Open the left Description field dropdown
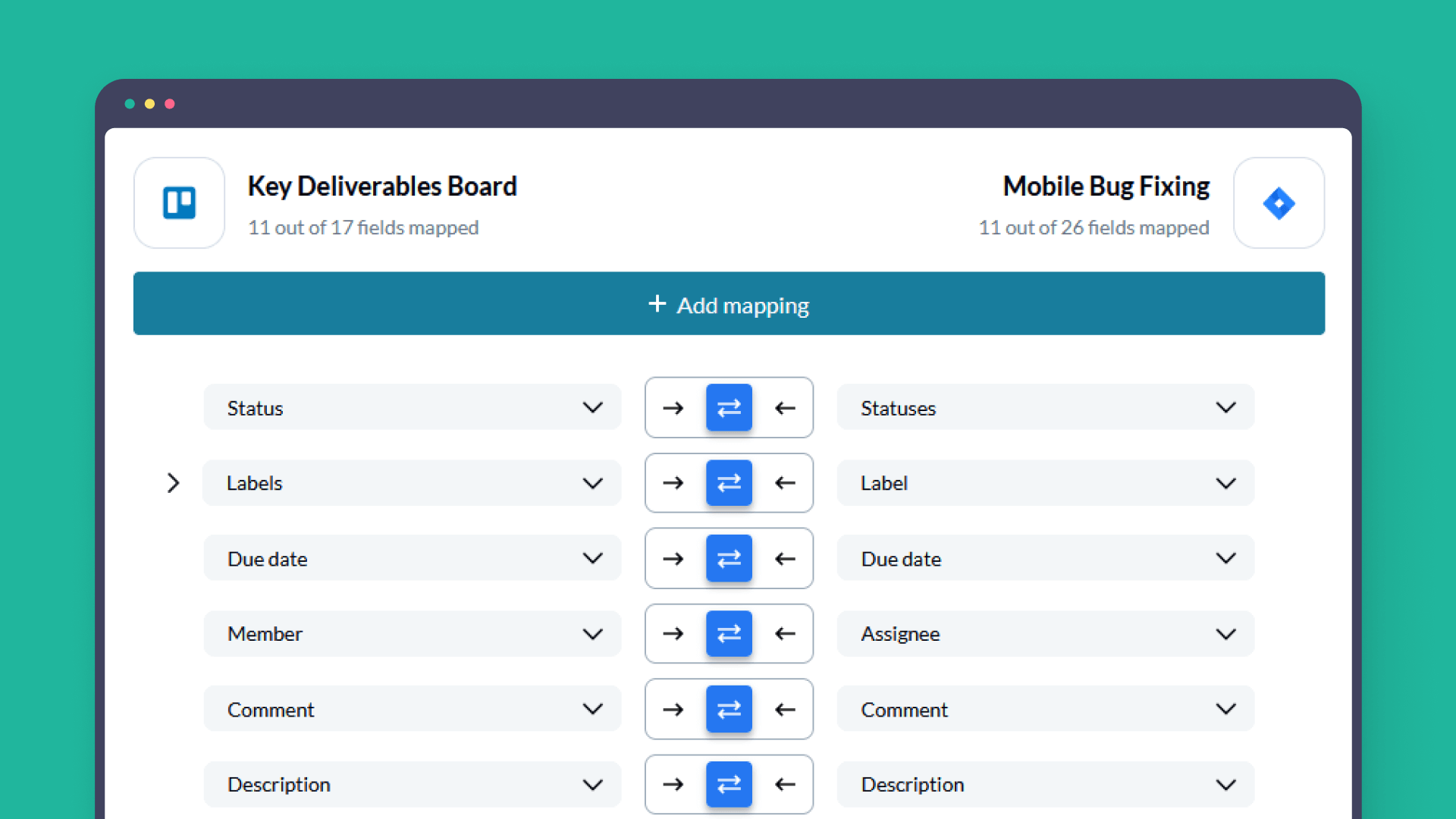 click(412, 784)
